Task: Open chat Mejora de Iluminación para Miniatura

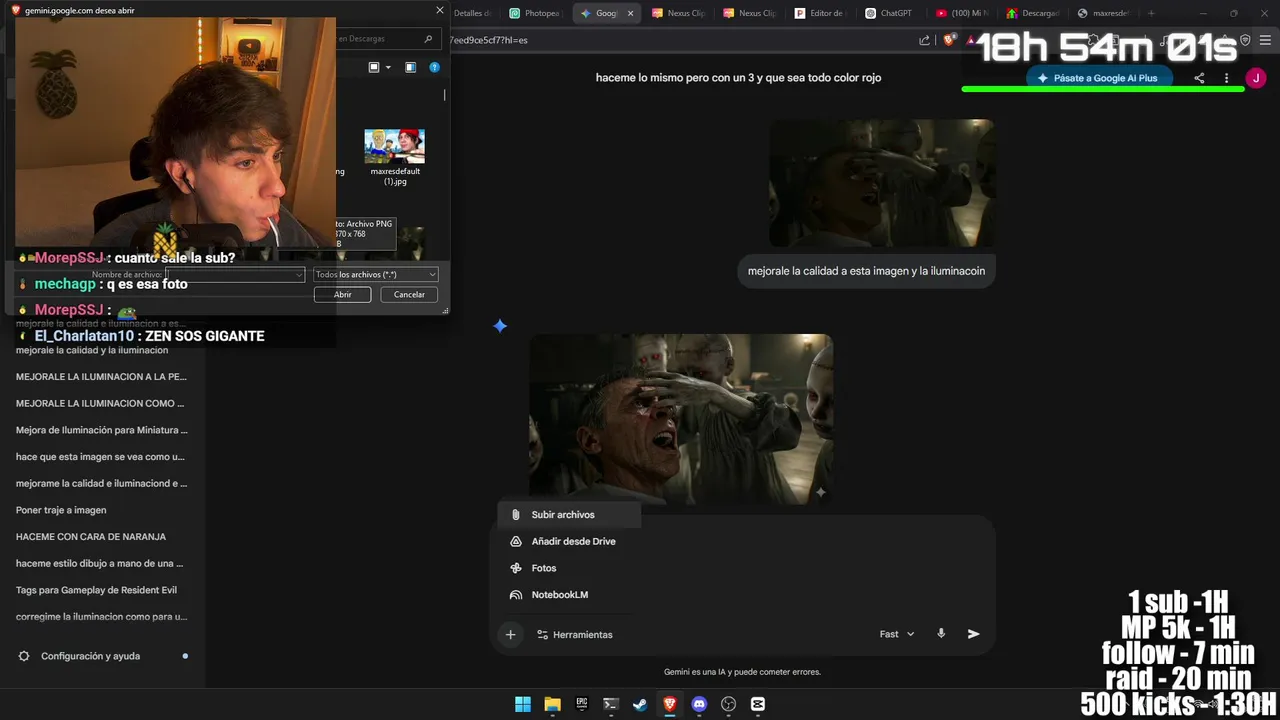Action: click(101, 430)
